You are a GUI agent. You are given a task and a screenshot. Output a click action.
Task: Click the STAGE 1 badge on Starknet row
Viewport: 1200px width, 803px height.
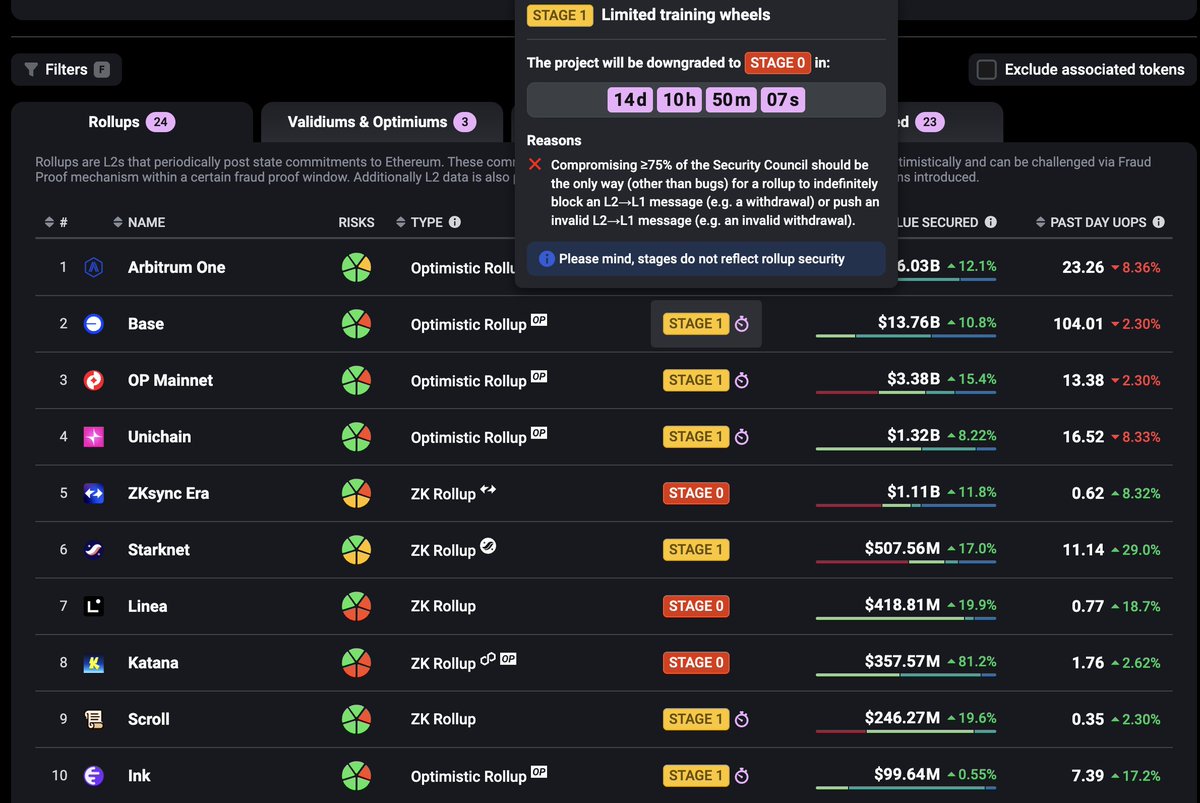pyautogui.click(x=696, y=550)
